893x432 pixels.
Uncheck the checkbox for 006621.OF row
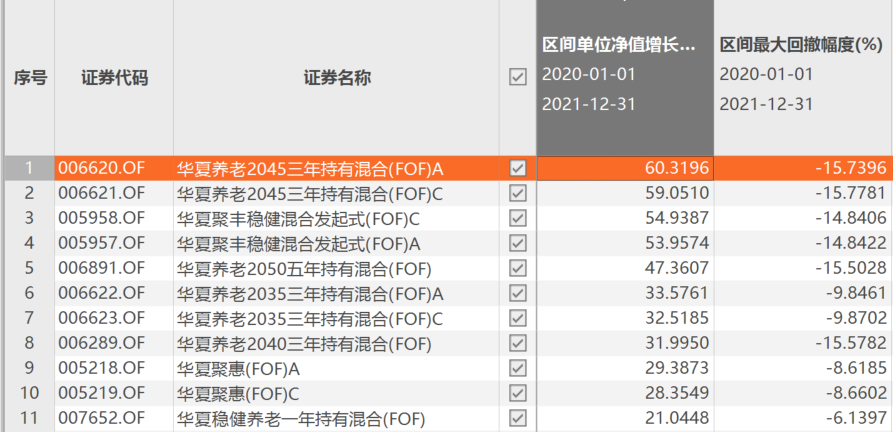pos(518,193)
